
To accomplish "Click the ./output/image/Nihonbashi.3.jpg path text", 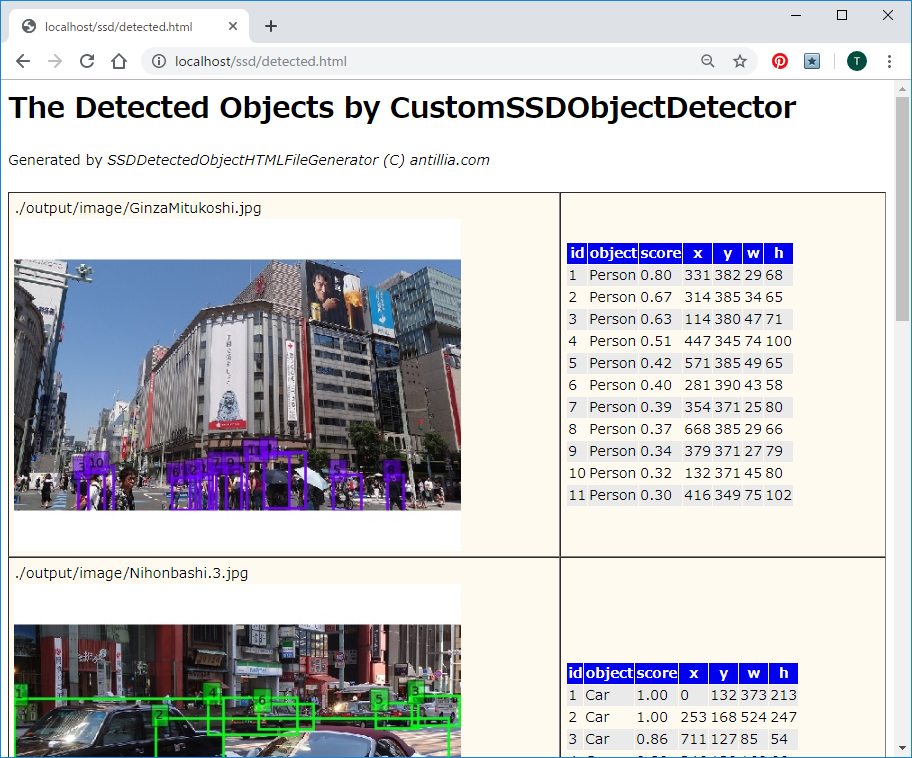I will 132,573.
